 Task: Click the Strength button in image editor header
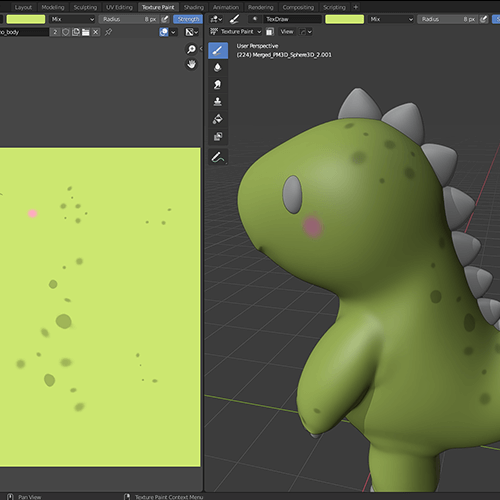pyautogui.click(x=188, y=19)
